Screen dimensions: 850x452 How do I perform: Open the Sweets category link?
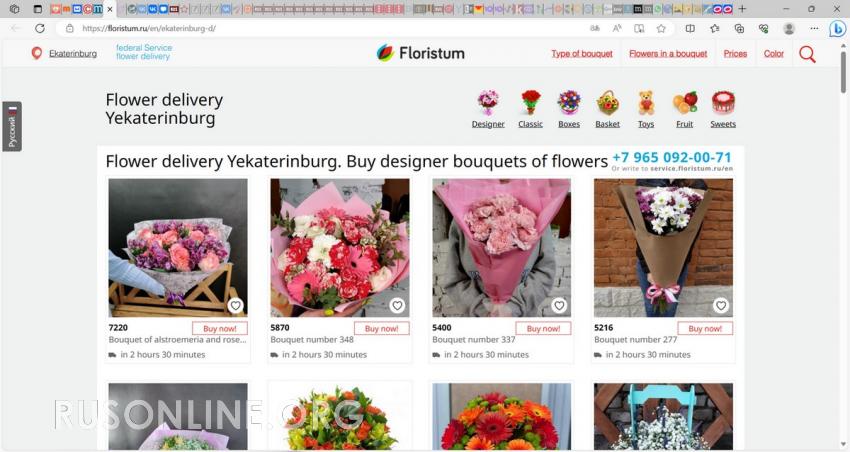(x=723, y=124)
